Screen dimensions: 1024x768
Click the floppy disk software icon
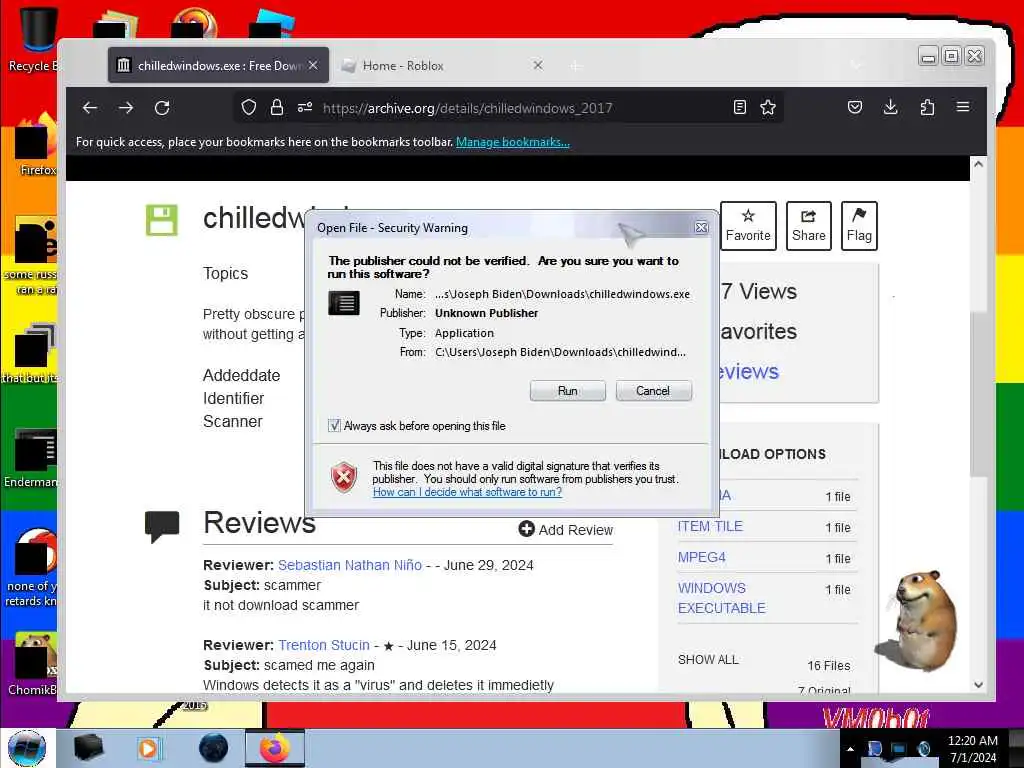click(161, 220)
